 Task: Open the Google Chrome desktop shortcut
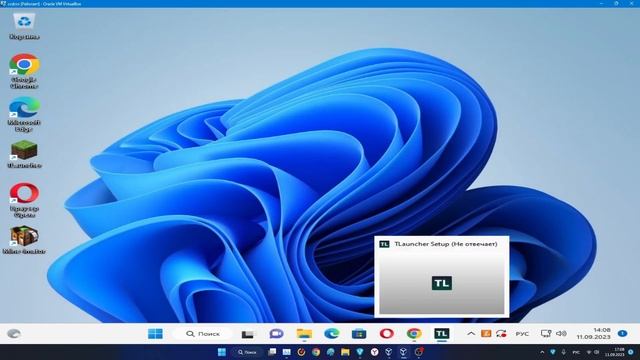pos(24,70)
